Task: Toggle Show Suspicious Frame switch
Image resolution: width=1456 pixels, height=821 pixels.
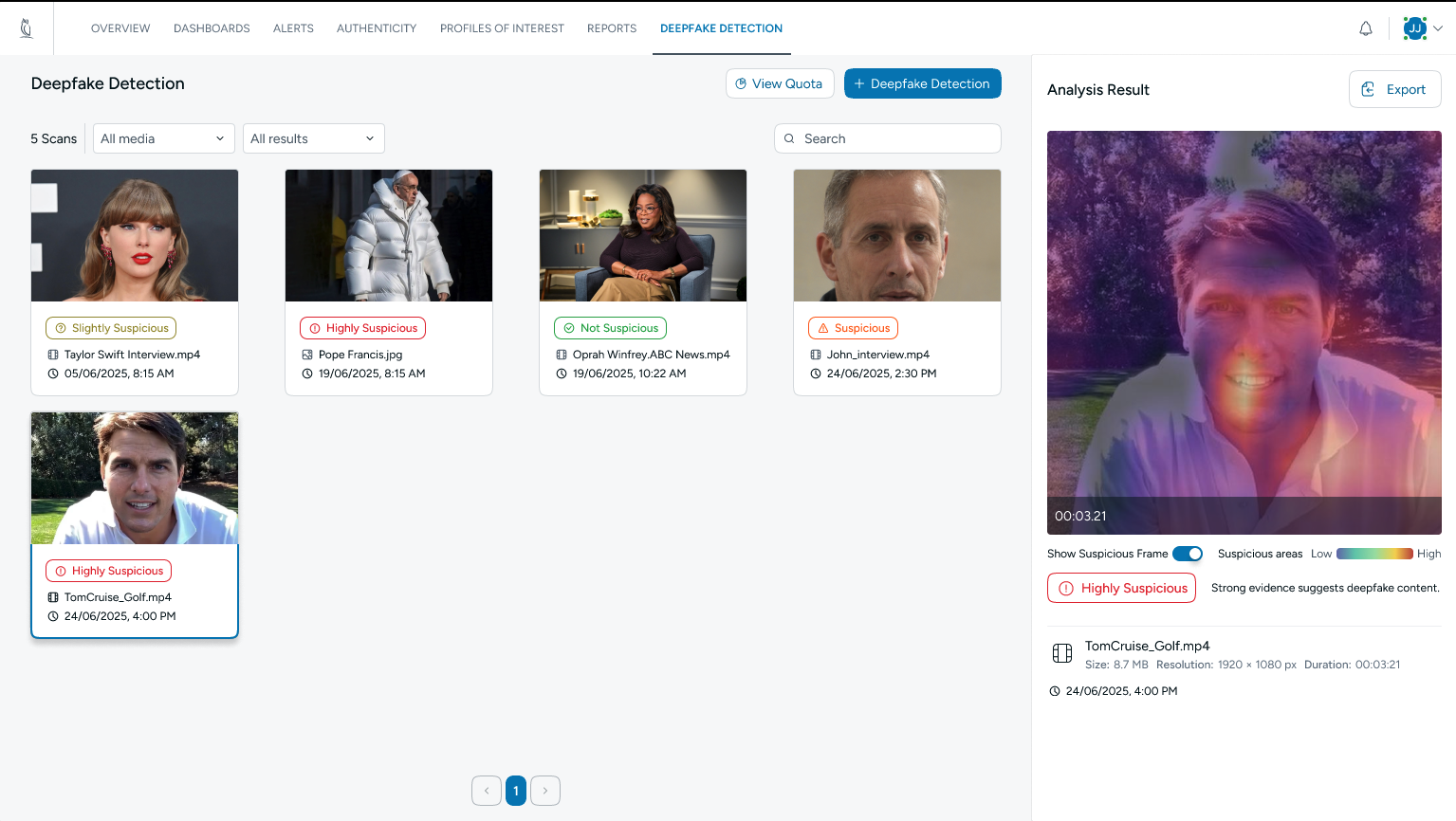Action: click(1188, 554)
